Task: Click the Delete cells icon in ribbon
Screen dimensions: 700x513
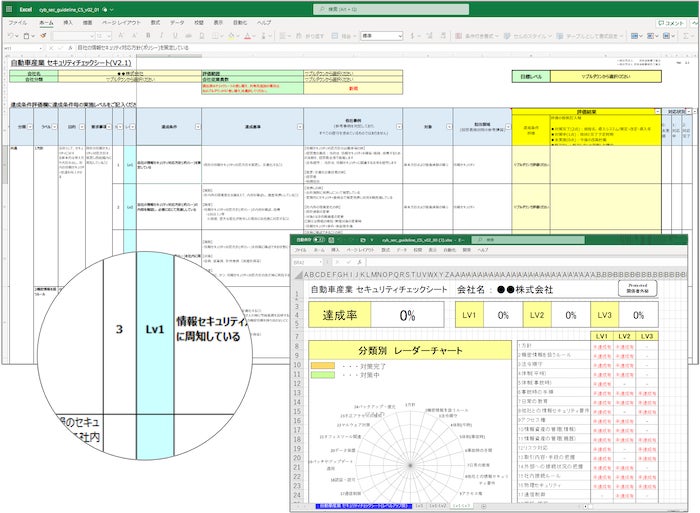Action: (x=650, y=36)
